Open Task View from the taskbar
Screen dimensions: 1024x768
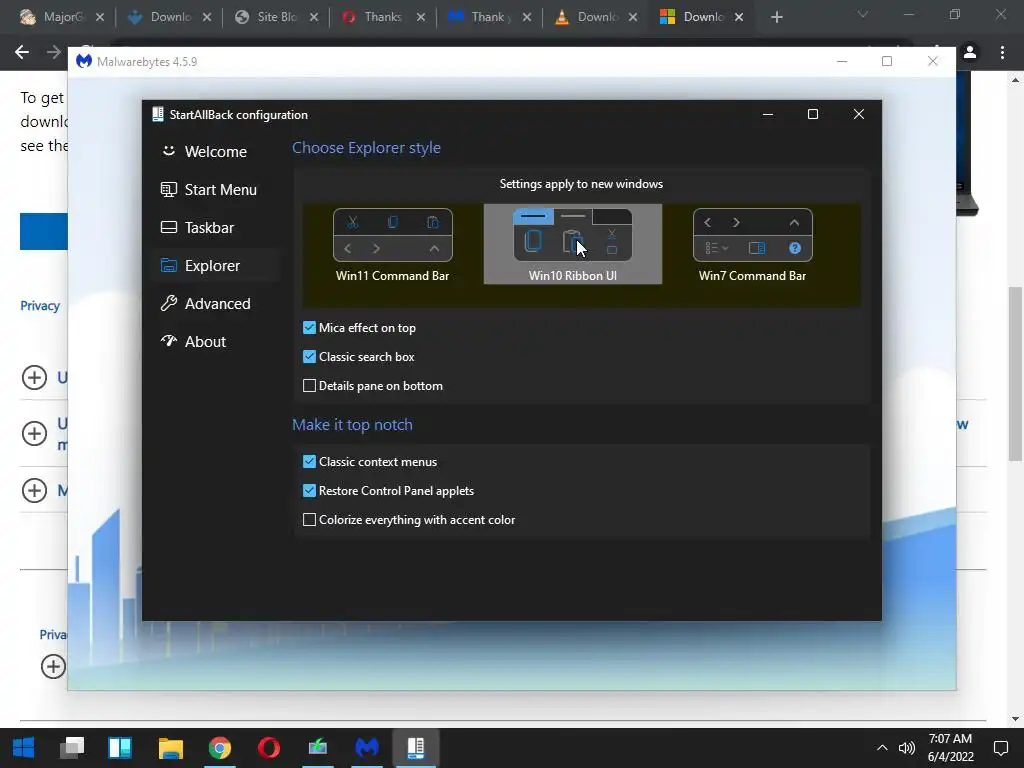coord(72,748)
